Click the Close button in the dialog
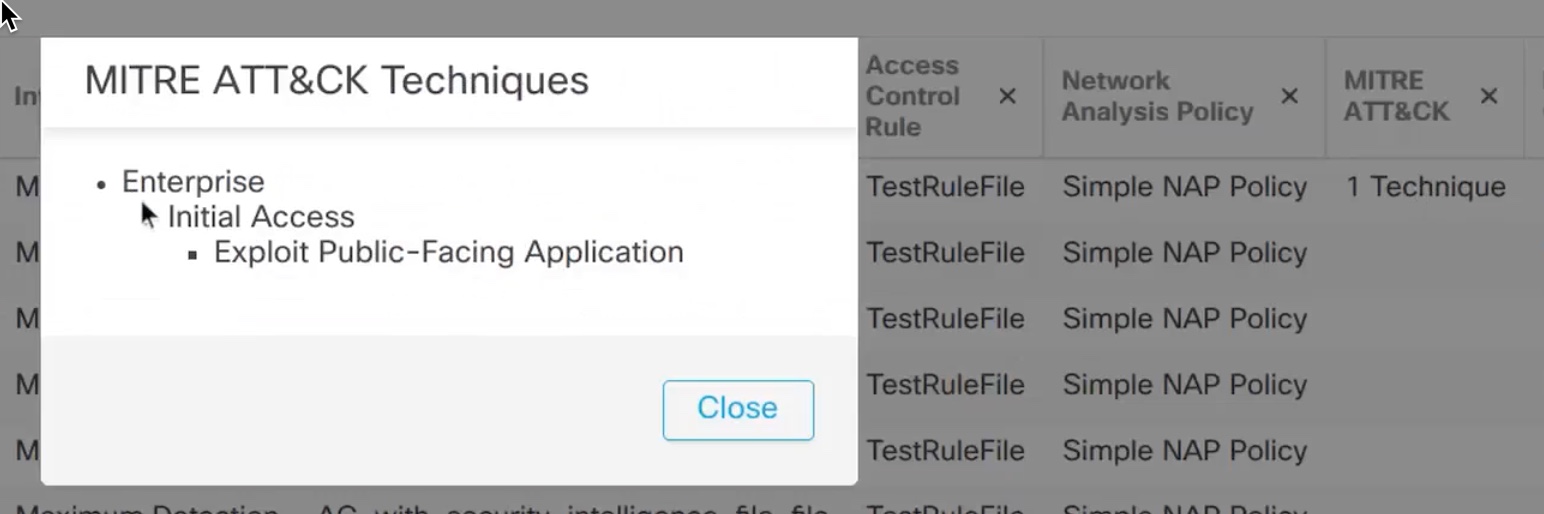This screenshot has width=1544, height=514. tap(738, 409)
